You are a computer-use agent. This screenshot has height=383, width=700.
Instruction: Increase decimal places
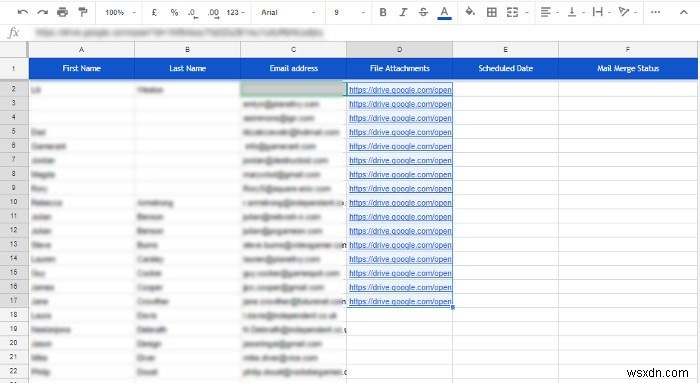213,13
